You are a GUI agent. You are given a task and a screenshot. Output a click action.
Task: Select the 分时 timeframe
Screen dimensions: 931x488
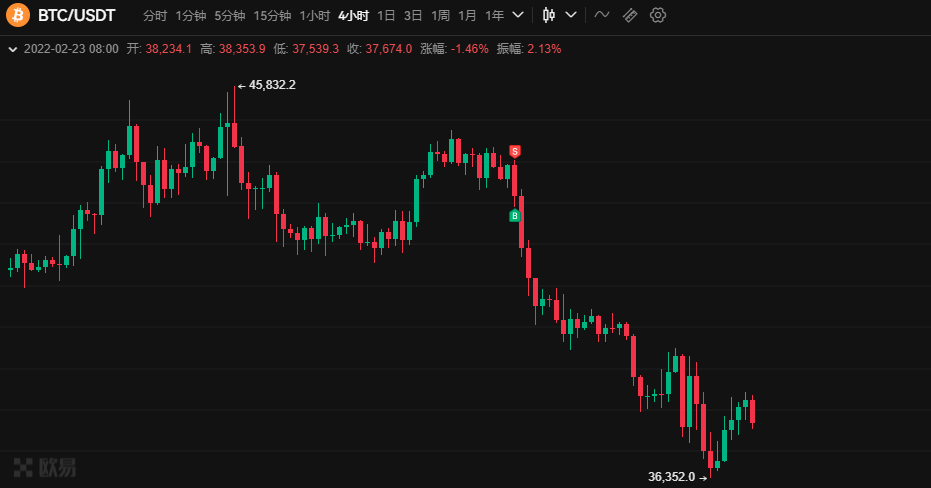coord(155,15)
